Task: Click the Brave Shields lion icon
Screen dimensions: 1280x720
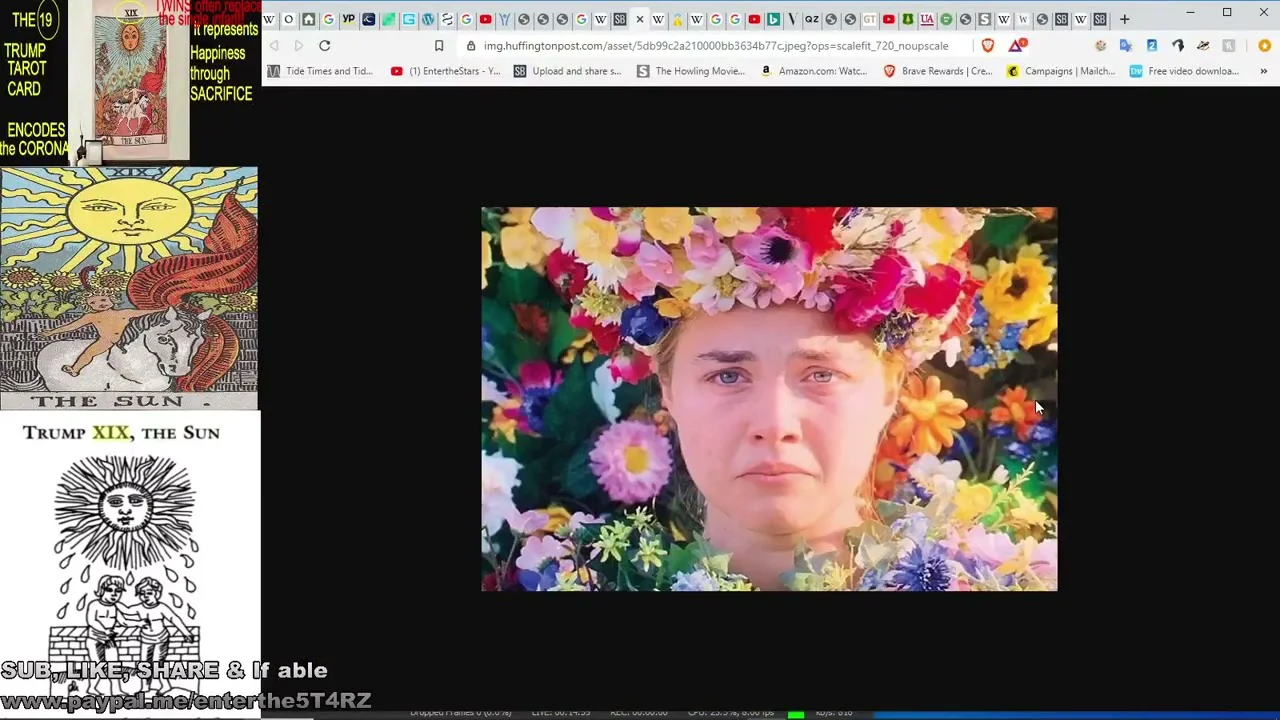Action: (x=988, y=46)
